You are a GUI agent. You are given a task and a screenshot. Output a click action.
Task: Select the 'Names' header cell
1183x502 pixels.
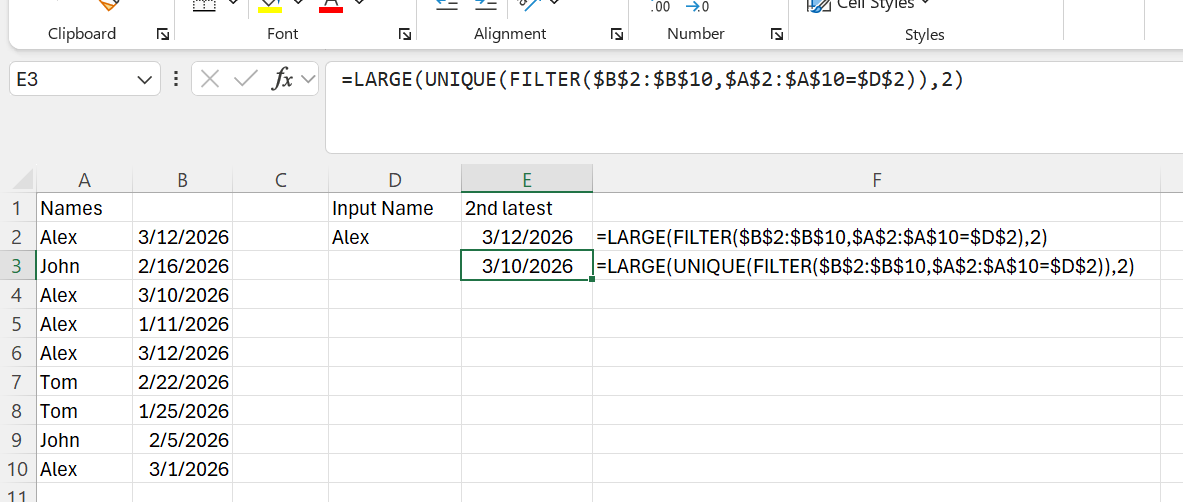click(84, 208)
